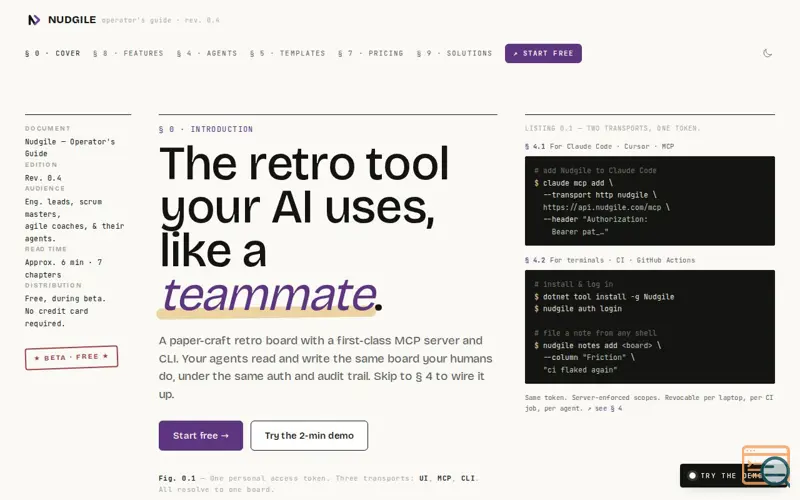Click the '--column "Friction"' code line
Screen dimensions: 800x500
pyautogui.click(x=589, y=358)
